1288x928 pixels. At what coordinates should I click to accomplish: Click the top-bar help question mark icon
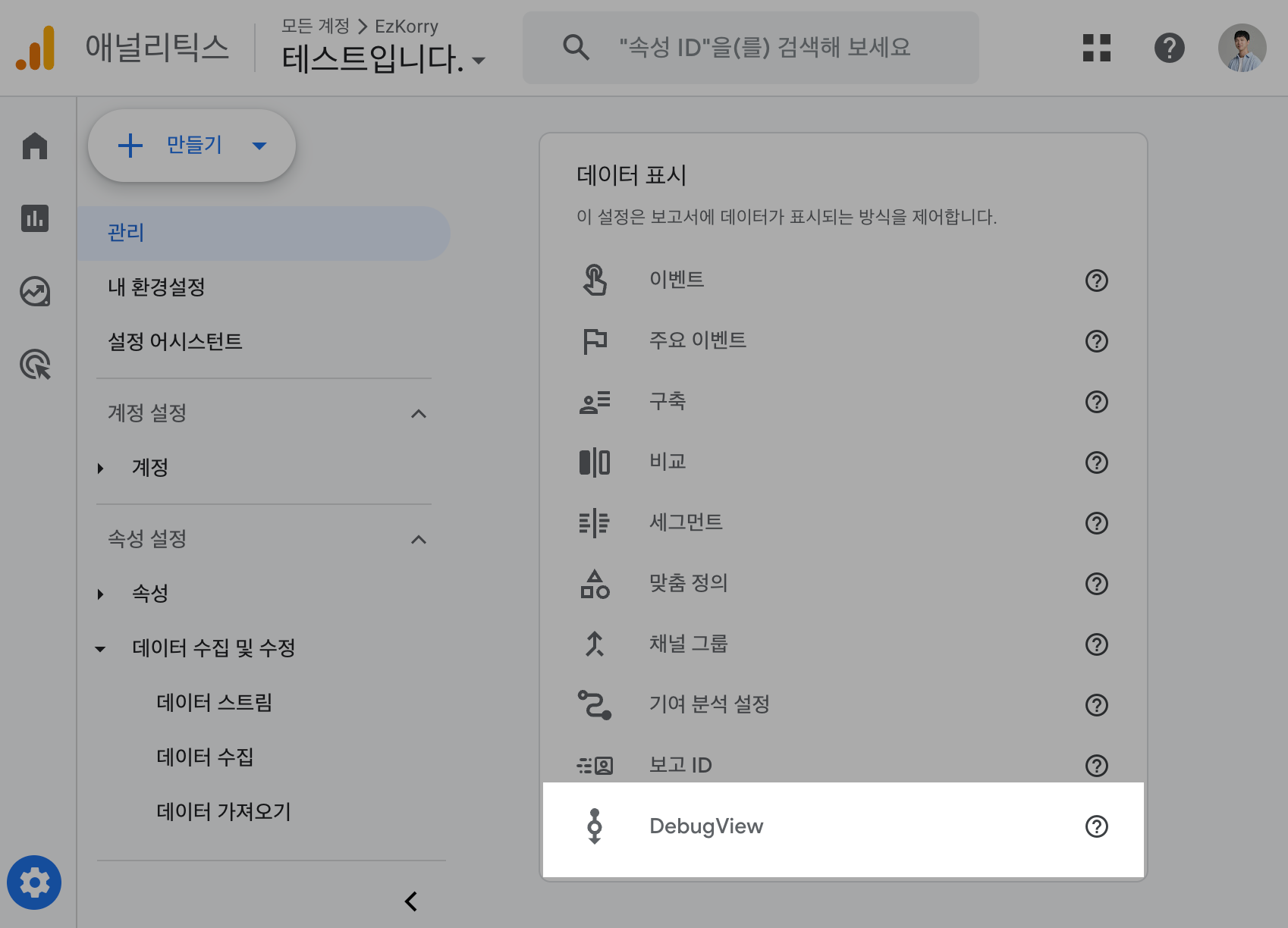click(x=1170, y=48)
